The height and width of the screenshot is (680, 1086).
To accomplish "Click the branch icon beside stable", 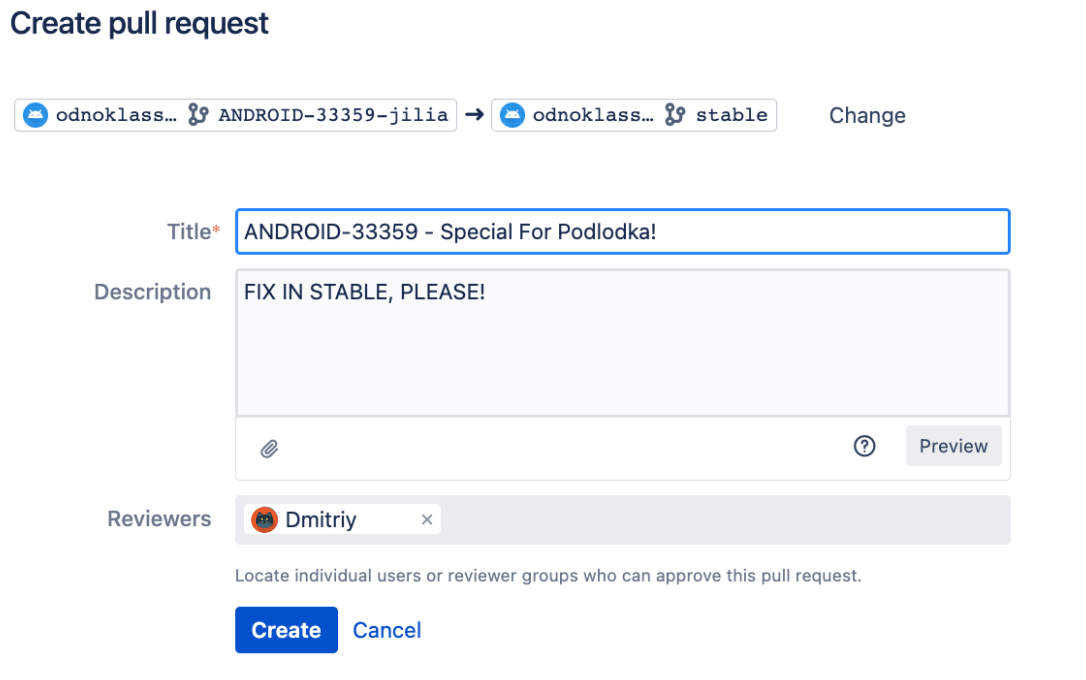I will [x=675, y=115].
